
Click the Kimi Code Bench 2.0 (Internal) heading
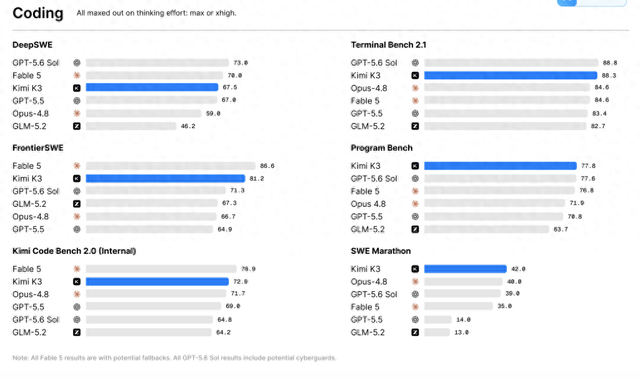click(x=74, y=251)
